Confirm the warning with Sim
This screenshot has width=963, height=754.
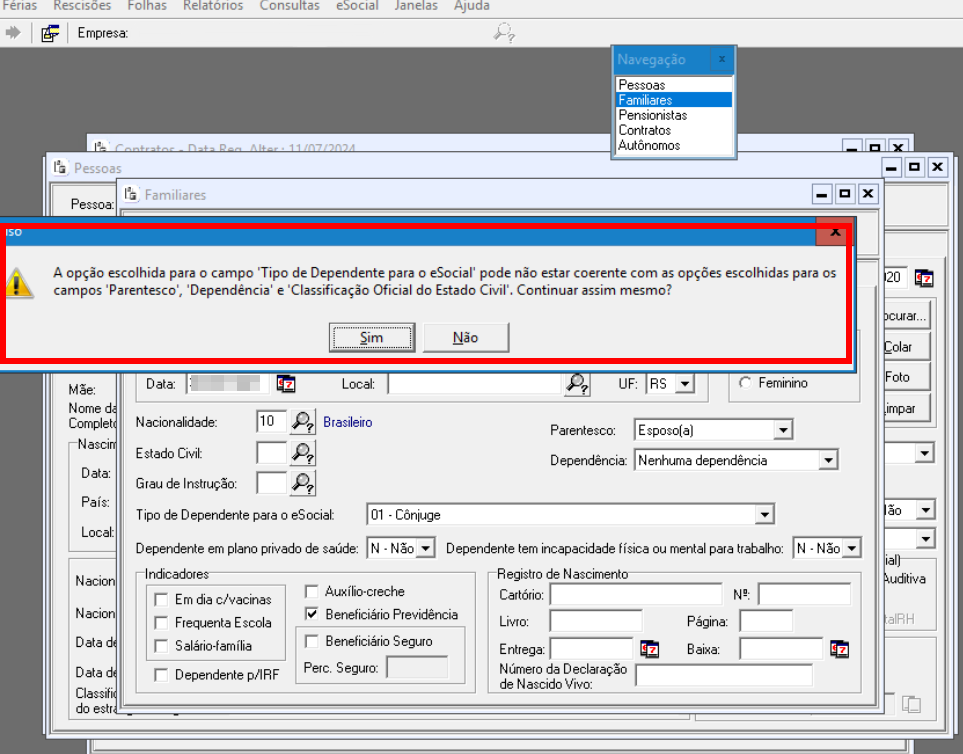371,338
